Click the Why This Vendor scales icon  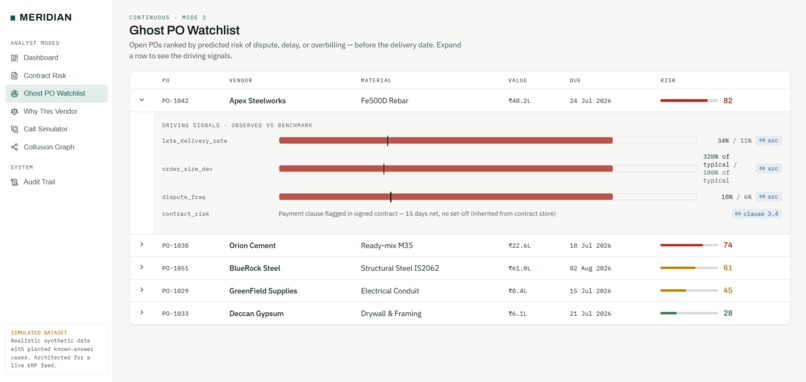tap(14, 112)
